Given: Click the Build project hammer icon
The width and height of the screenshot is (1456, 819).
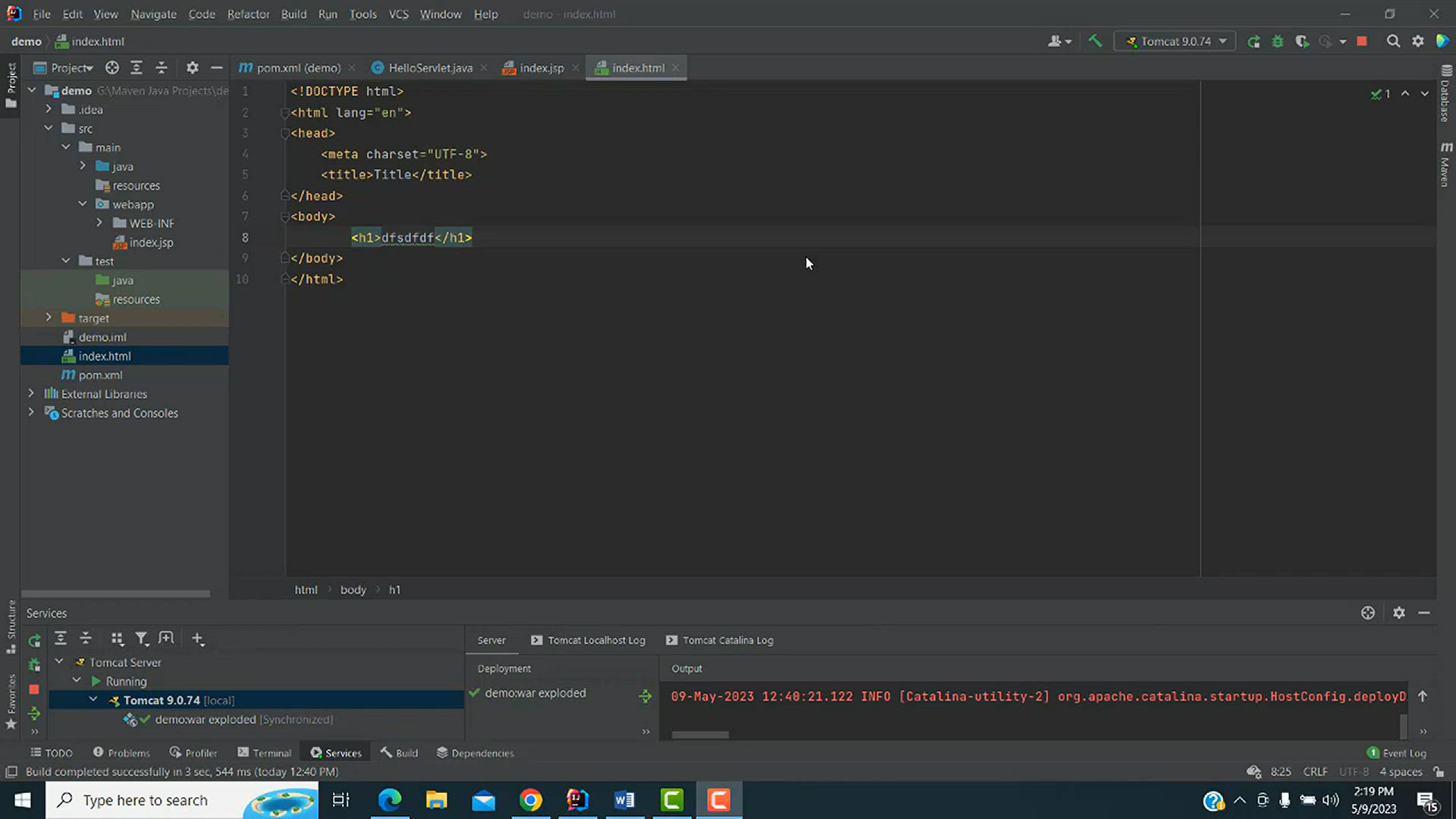Looking at the screenshot, I should tap(1095, 42).
